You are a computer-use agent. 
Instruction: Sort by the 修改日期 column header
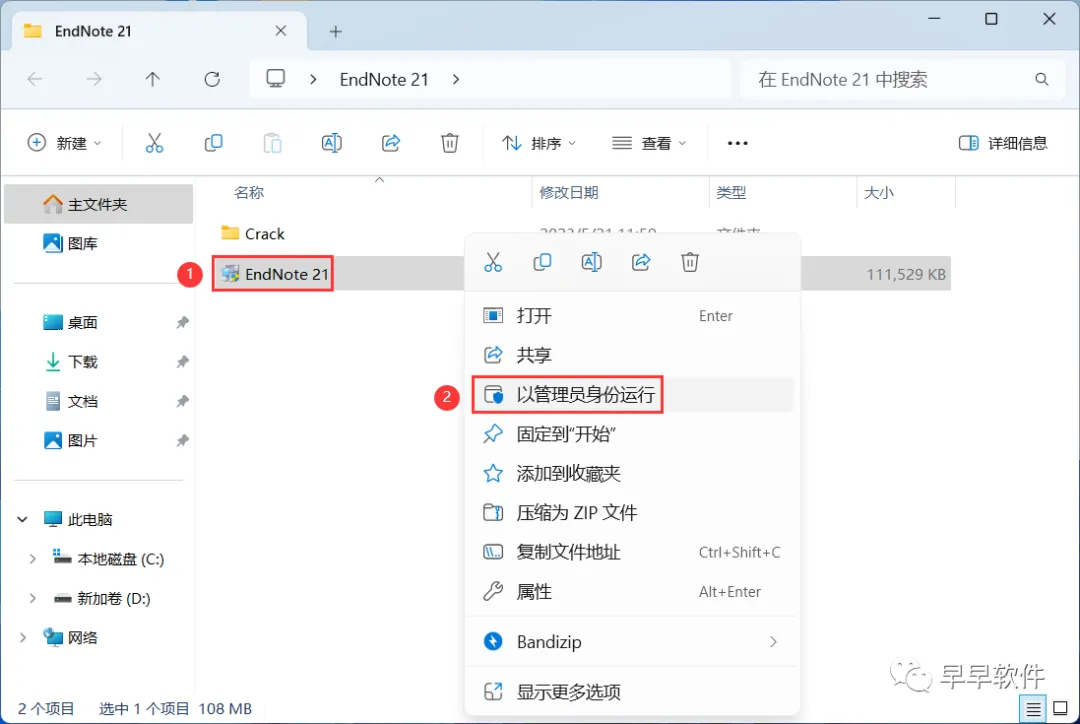pyautogui.click(x=569, y=193)
